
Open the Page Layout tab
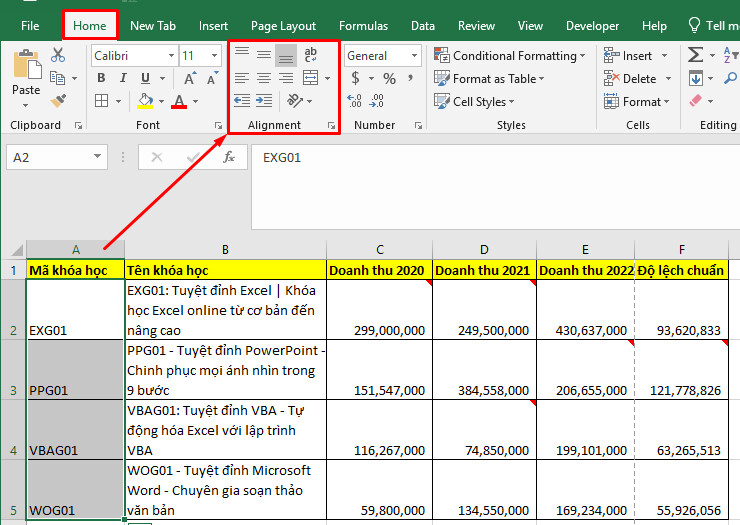283,26
